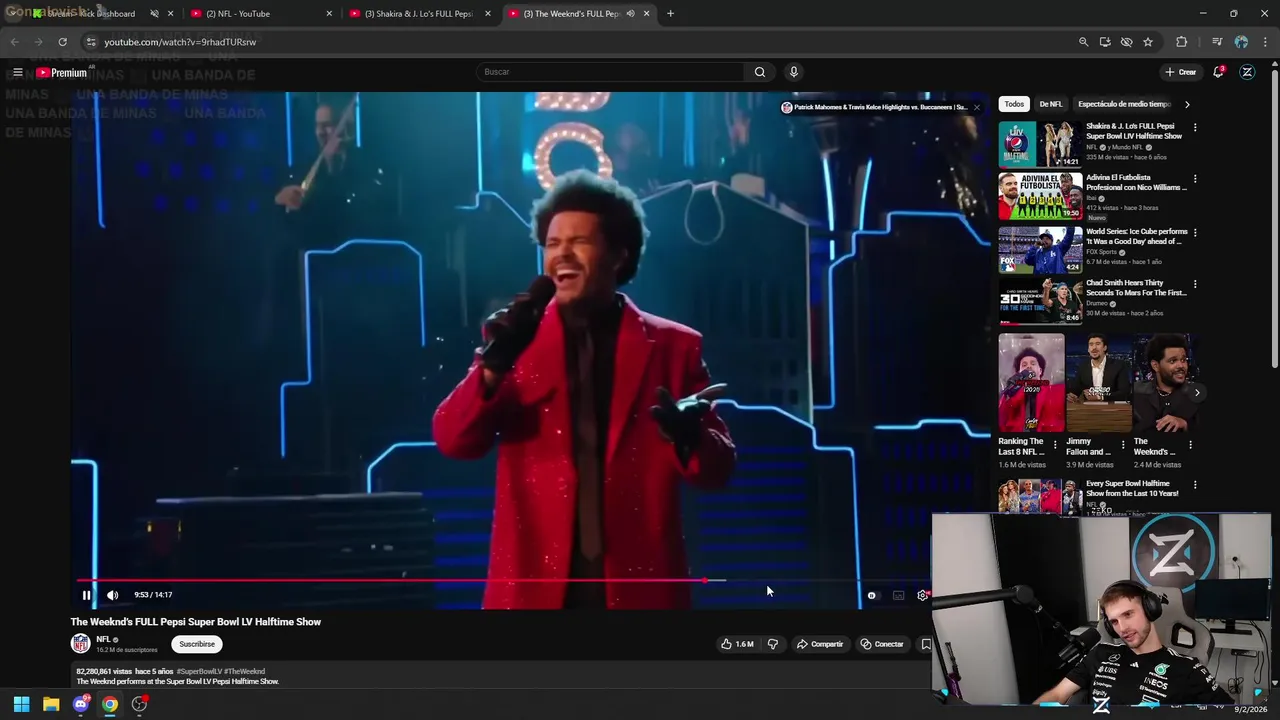The width and height of the screenshot is (1280, 720).
Task: Open the #SuperBowlLV hashtag link
Action: (199, 672)
